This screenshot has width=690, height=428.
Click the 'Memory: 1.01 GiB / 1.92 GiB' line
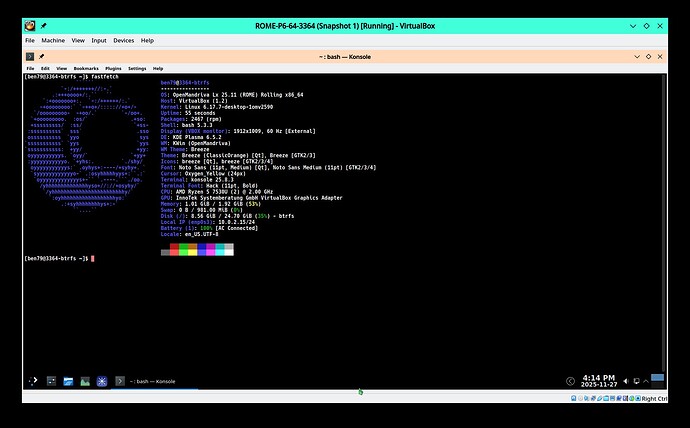pyautogui.click(x=211, y=204)
